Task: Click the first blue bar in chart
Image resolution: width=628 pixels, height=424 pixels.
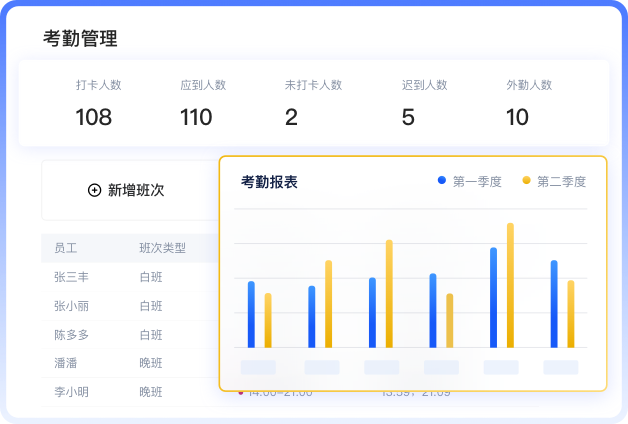Action: click(x=251, y=314)
